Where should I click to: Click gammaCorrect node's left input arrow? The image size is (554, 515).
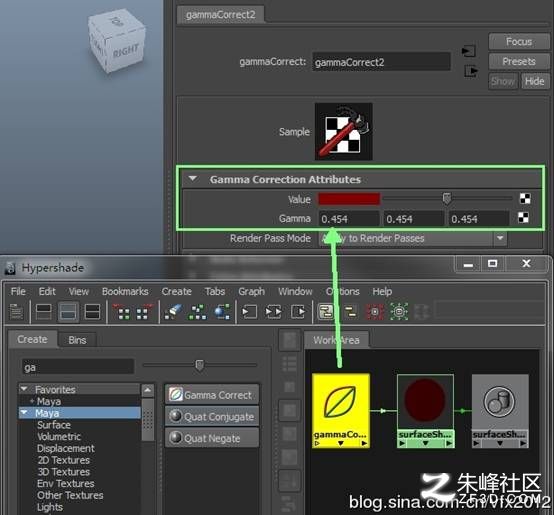click(317, 443)
